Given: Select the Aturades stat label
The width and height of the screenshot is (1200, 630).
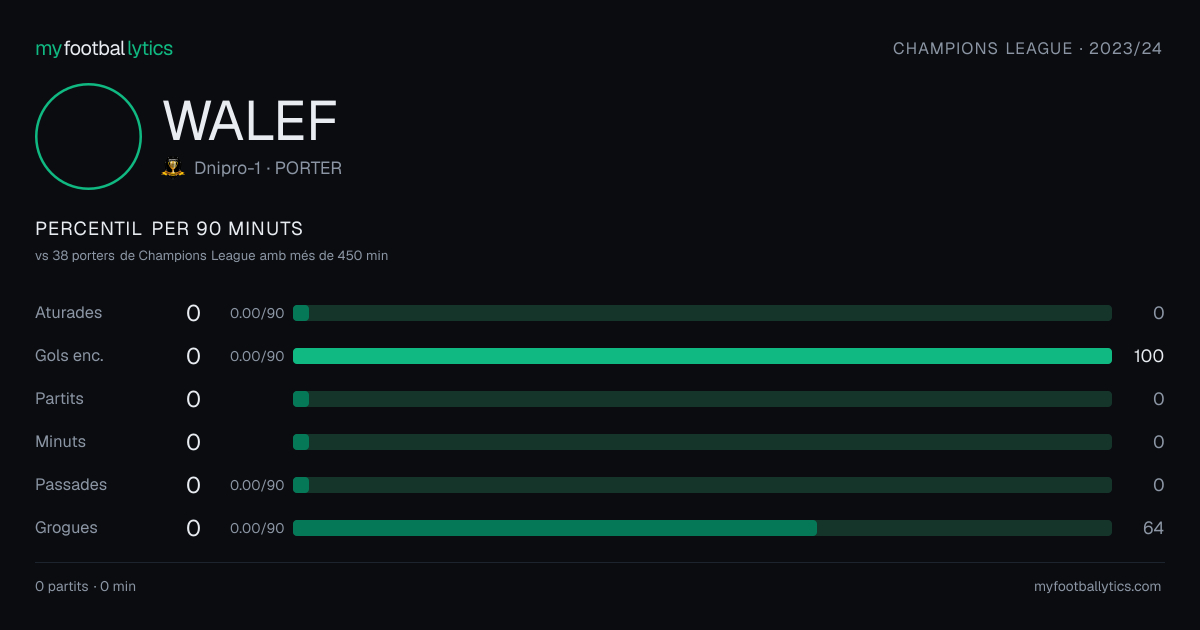Looking at the screenshot, I should pos(69,313).
